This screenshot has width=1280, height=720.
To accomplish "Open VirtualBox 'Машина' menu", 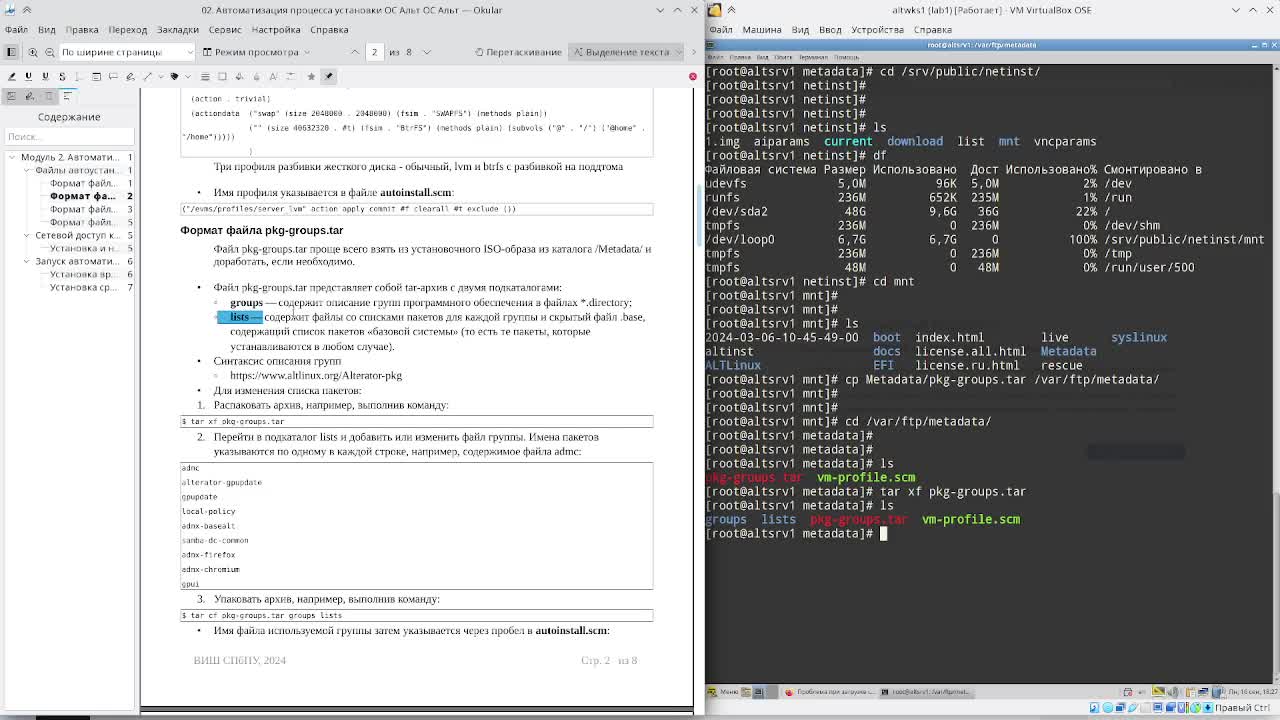I will pos(762,30).
